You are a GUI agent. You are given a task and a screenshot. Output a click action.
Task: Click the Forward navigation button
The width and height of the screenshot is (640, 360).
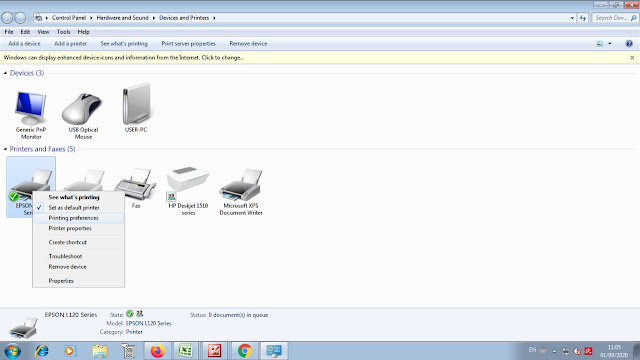pyautogui.click(x=20, y=18)
